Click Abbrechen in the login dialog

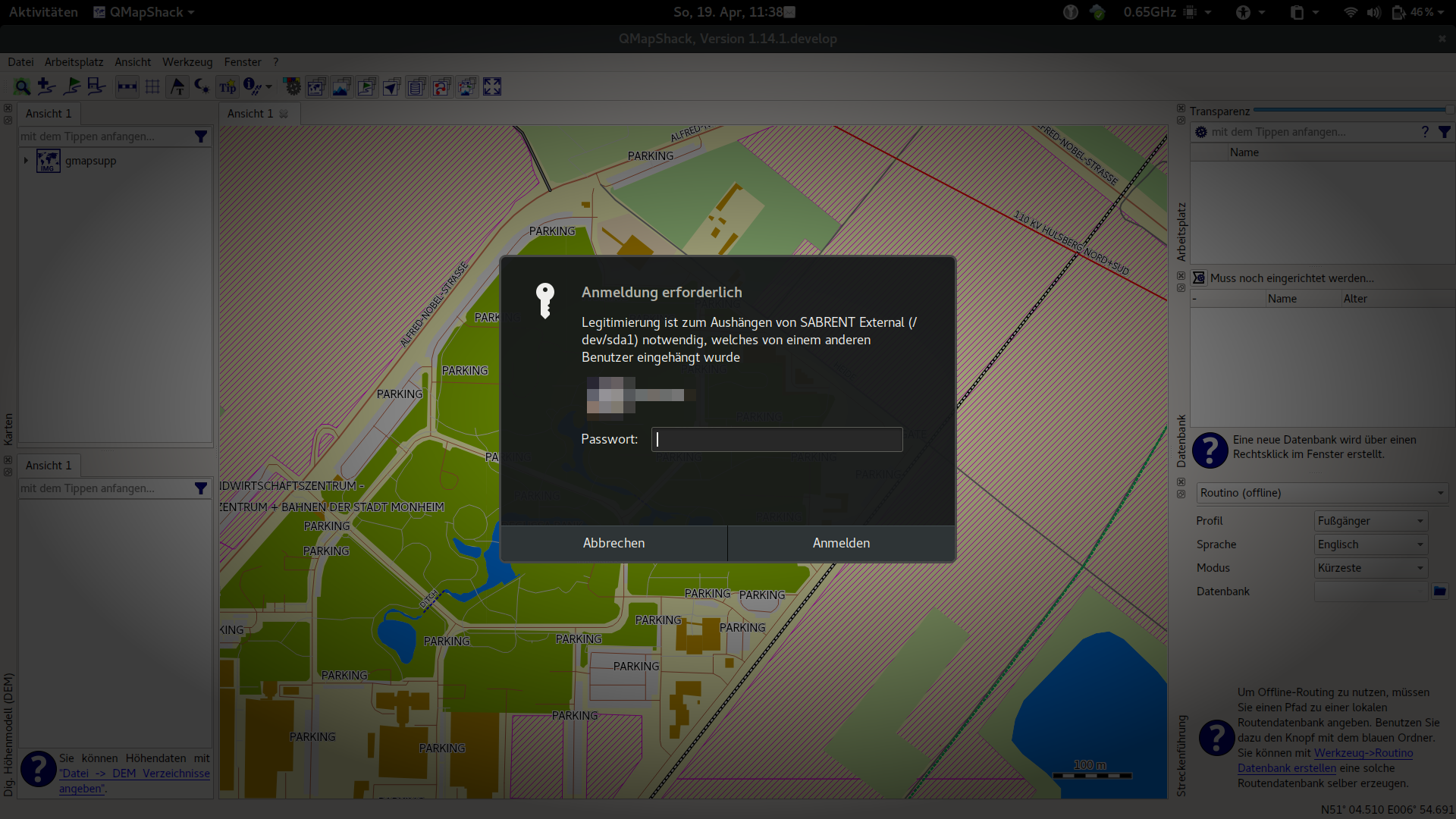click(x=614, y=543)
